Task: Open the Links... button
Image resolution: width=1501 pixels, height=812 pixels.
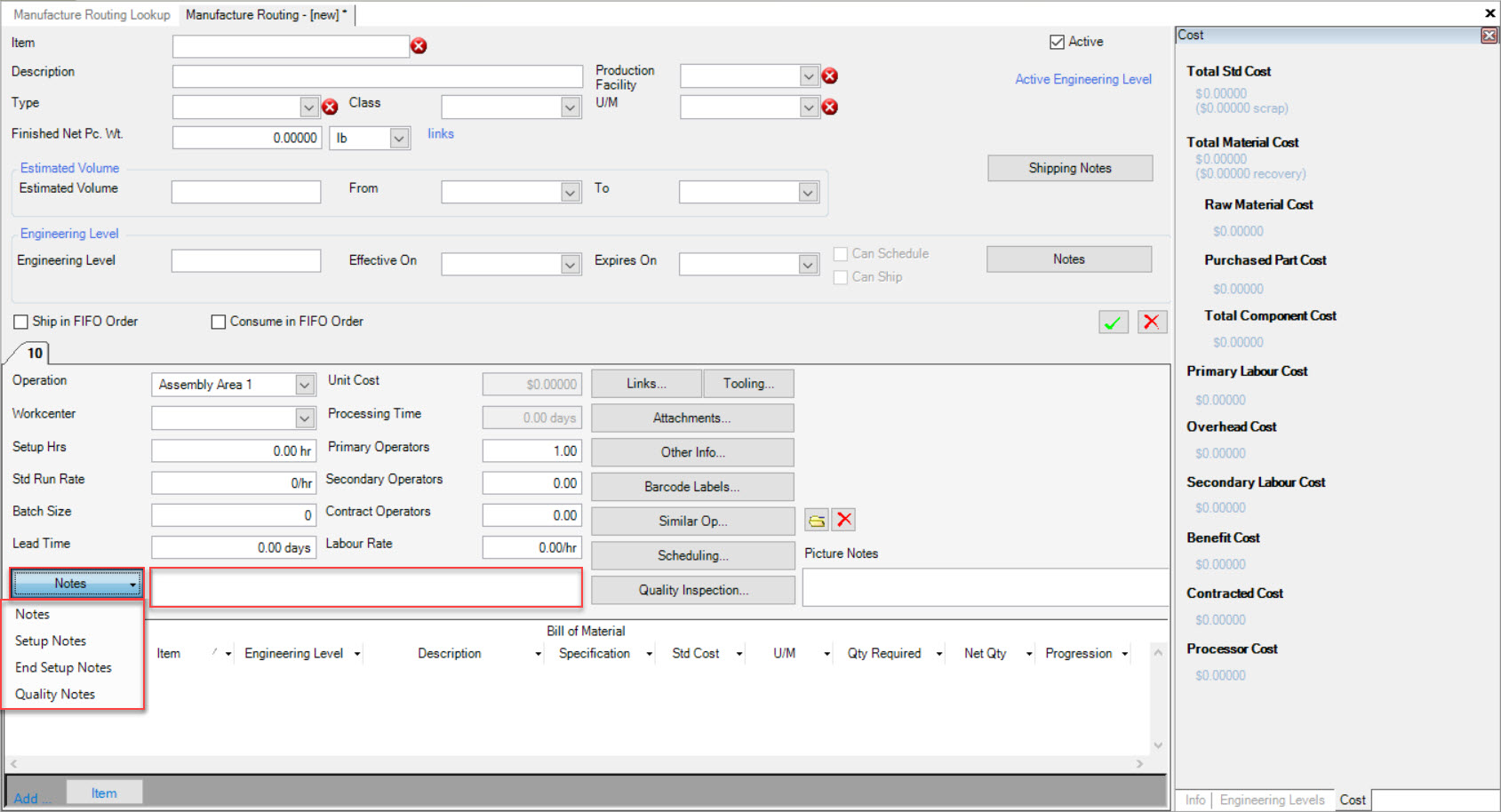Action: tap(646, 384)
